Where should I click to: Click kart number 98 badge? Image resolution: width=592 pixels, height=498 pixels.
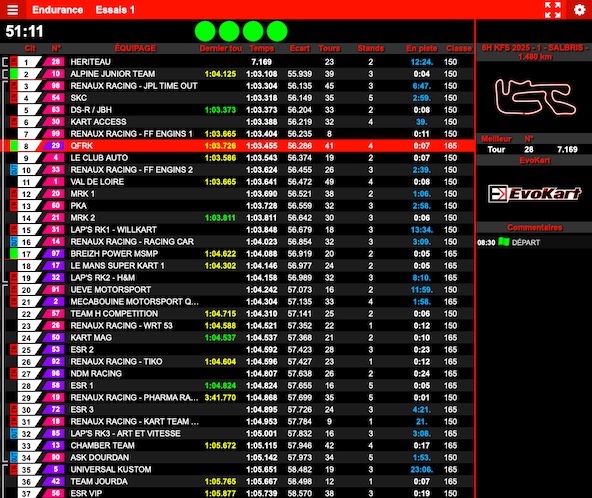(x=55, y=86)
